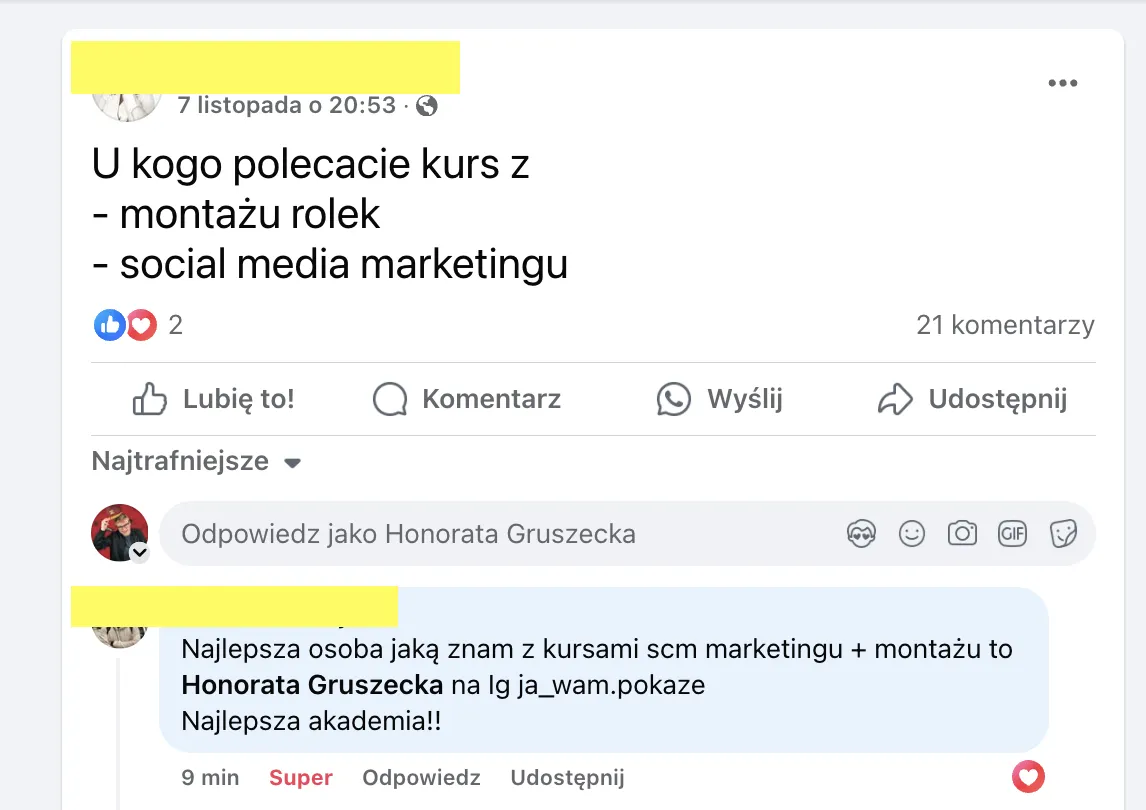
Task: Click heart reaction on the comment
Action: [1028, 776]
